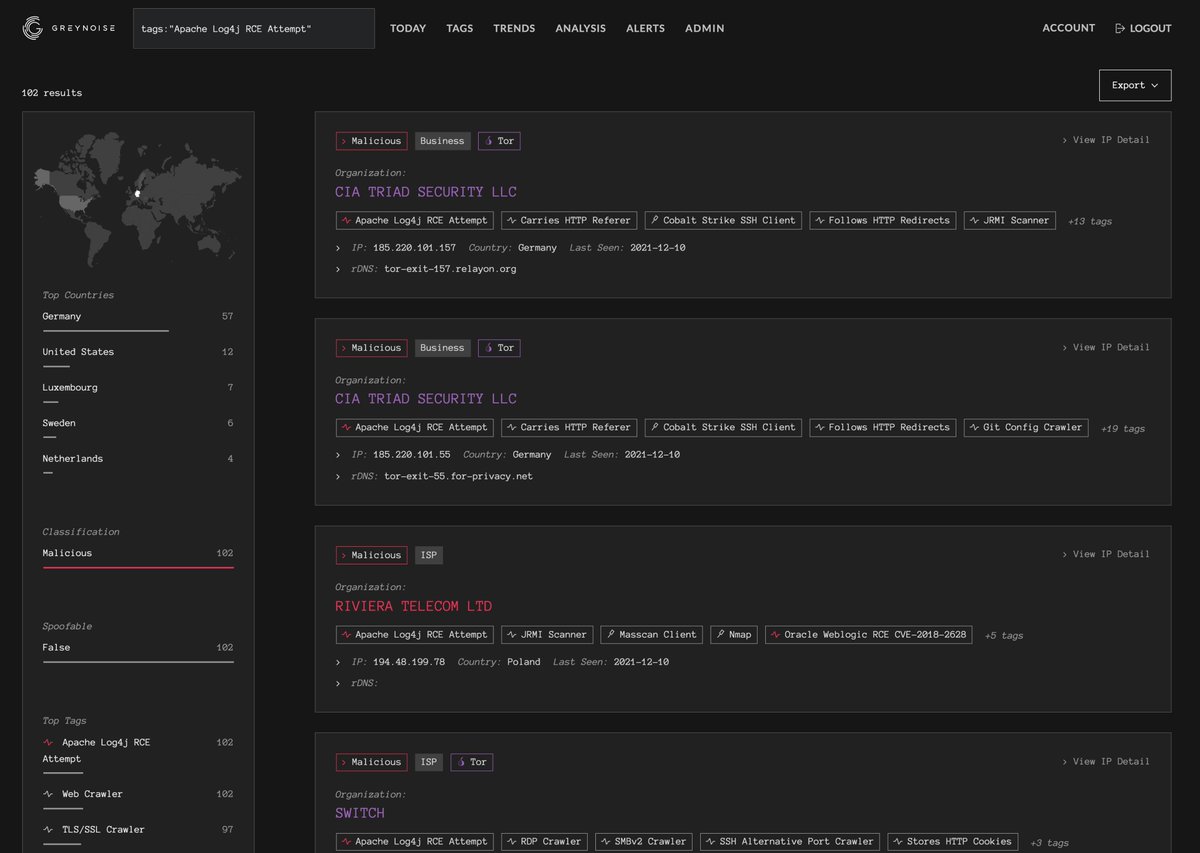Expand the +13 tags on first result
Screen dimensions: 1200x853
coord(1089,221)
